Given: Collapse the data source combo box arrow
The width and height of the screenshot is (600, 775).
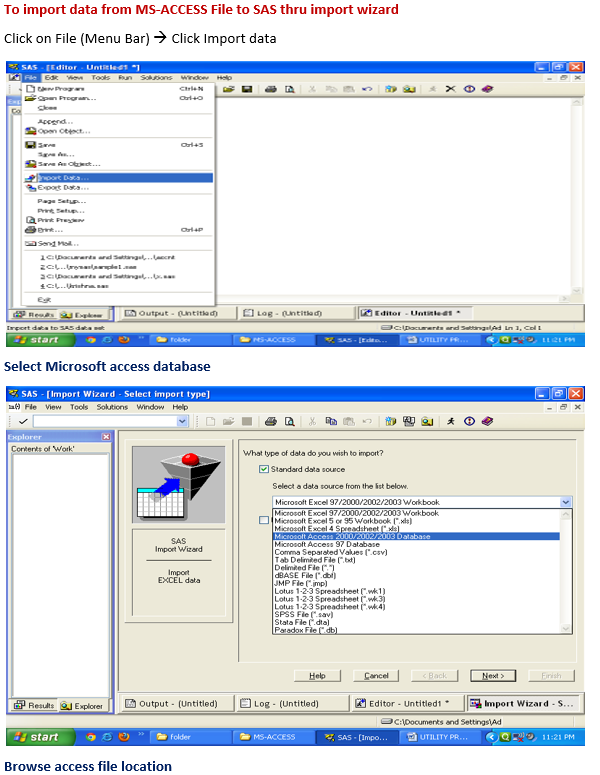Looking at the screenshot, I should pyautogui.click(x=566, y=502).
